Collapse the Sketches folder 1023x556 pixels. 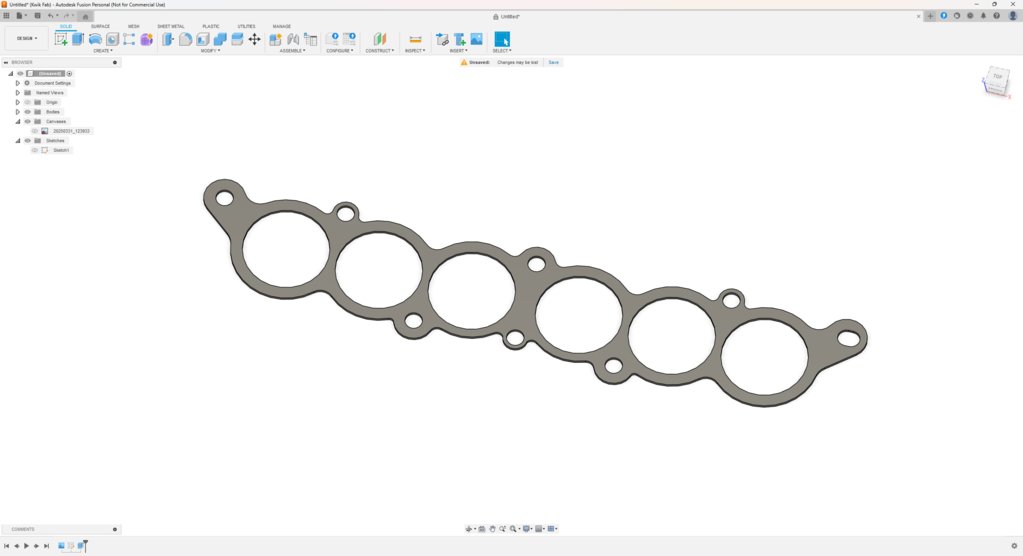(x=18, y=140)
